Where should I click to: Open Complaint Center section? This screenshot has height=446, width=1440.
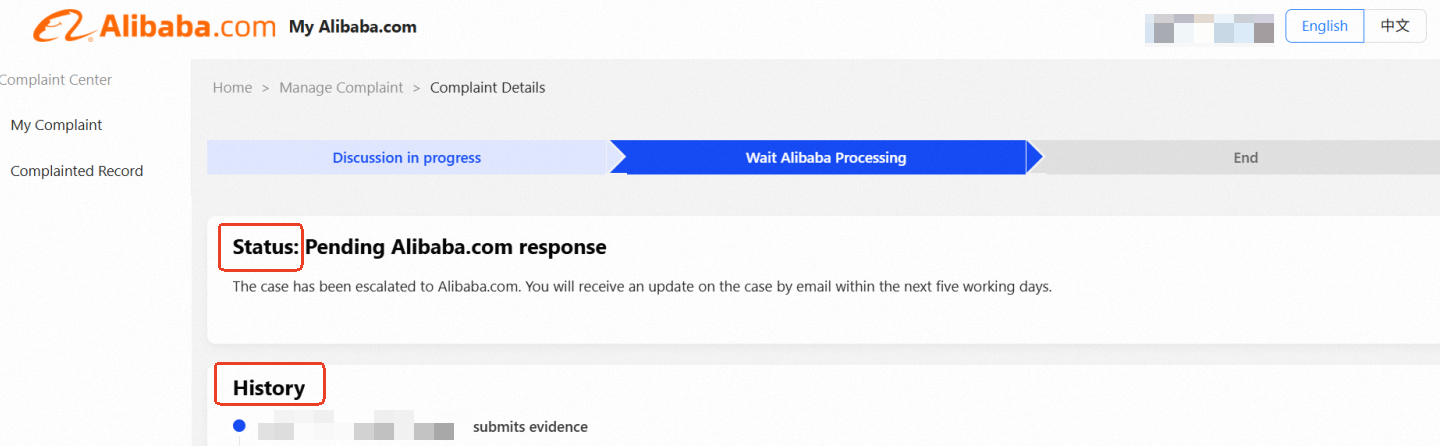coord(56,80)
